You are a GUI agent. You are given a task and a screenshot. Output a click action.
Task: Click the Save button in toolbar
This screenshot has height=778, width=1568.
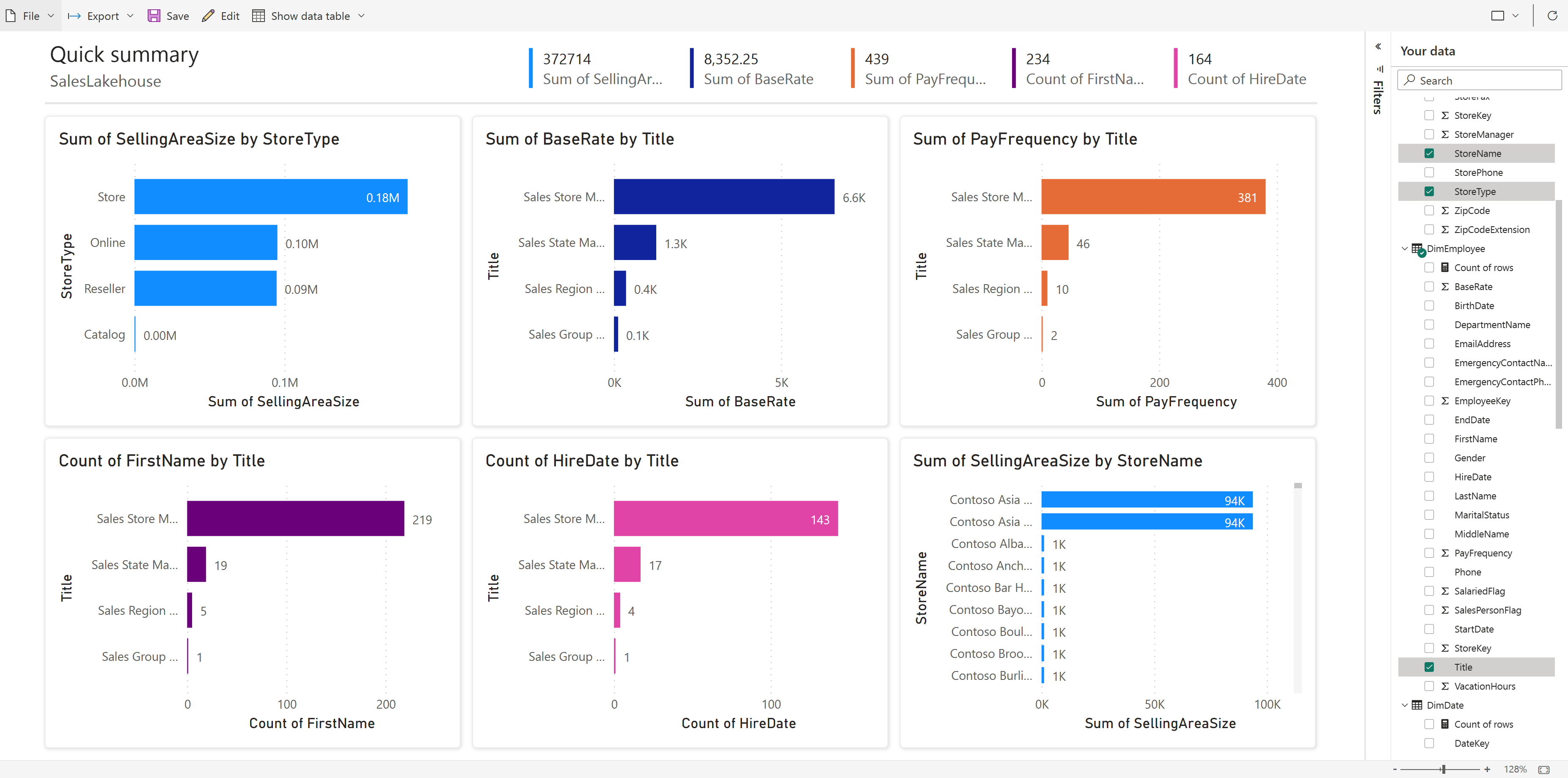(167, 14)
